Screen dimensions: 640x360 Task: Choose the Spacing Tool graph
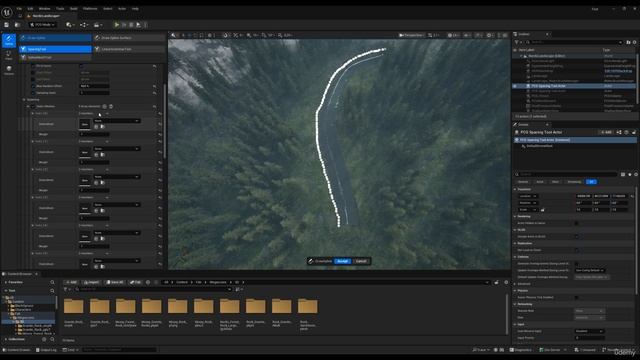point(55,49)
